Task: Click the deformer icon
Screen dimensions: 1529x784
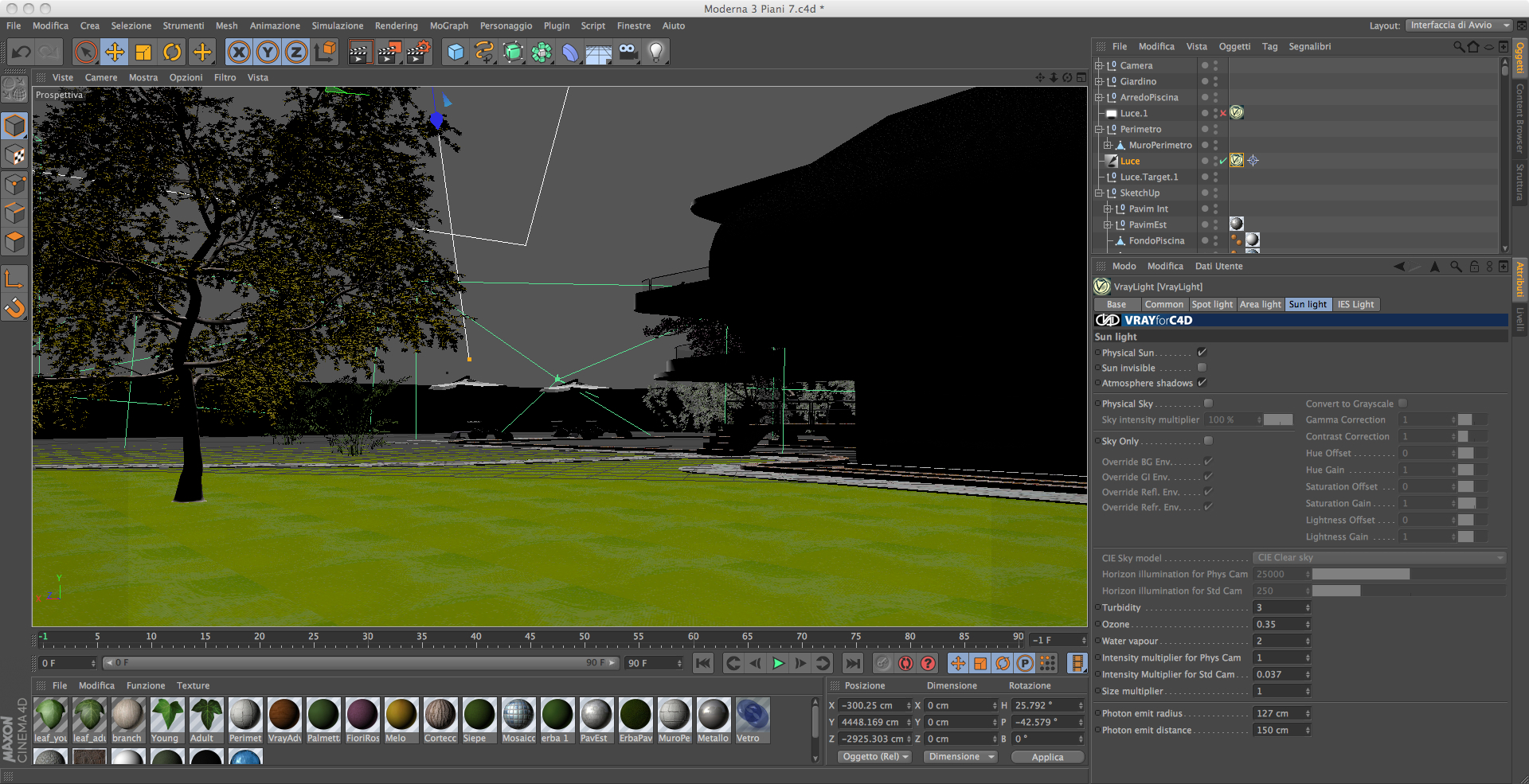Action: (570, 53)
